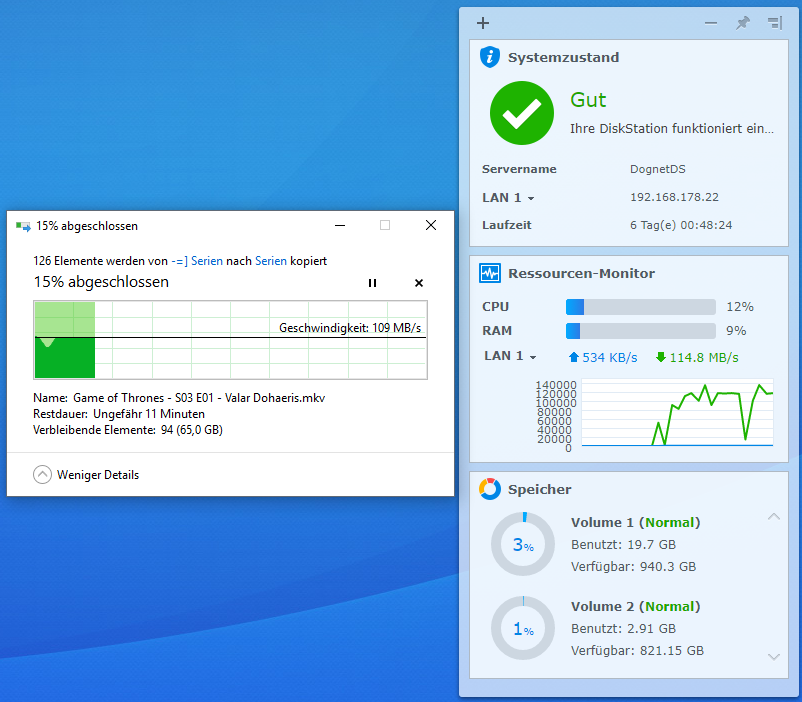This screenshot has width=802, height=702.
Task: Open Ressourcen-Monitor via its waveform icon
Action: [489, 273]
